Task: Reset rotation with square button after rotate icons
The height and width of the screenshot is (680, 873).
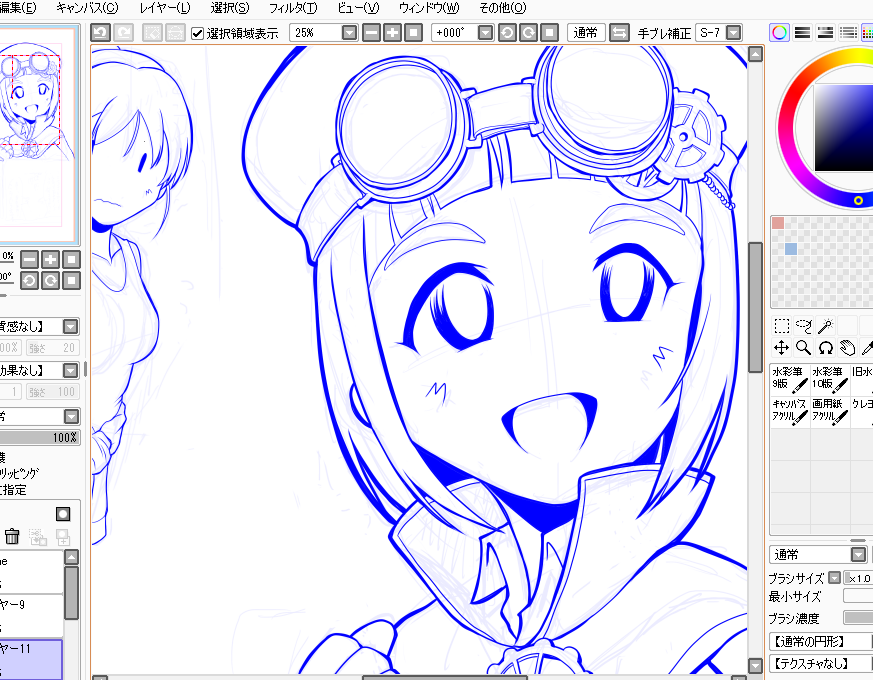Action: click(550, 33)
